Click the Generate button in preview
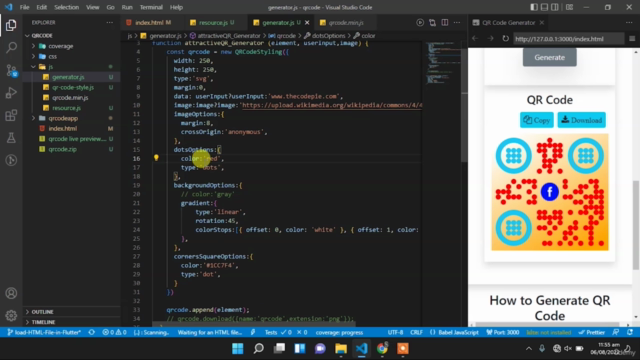 [549, 57]
